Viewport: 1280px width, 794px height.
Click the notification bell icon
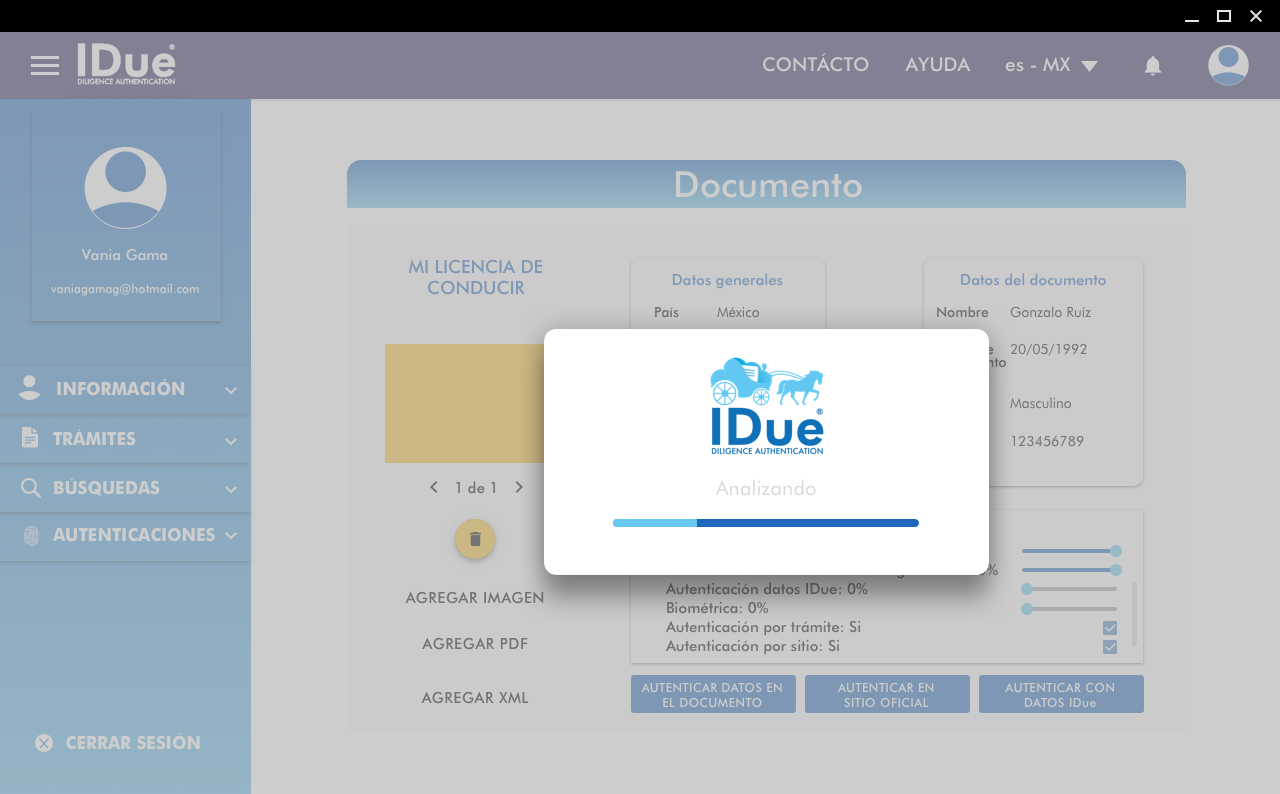[x=1152, y=66]
